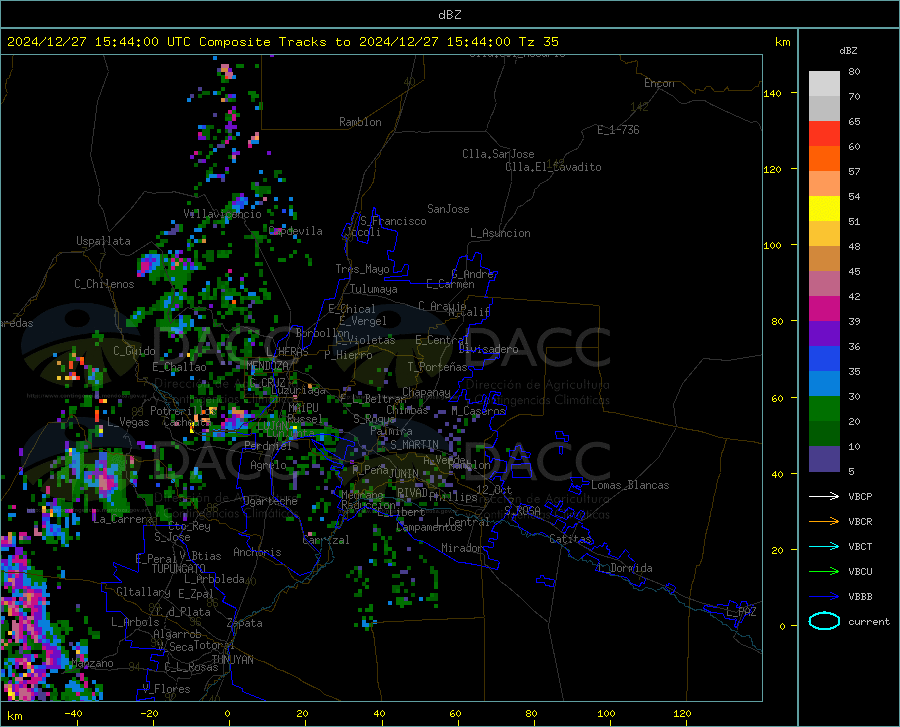
Task: Click the -40 km horizontal axis tick
Action: click(73, 714)
